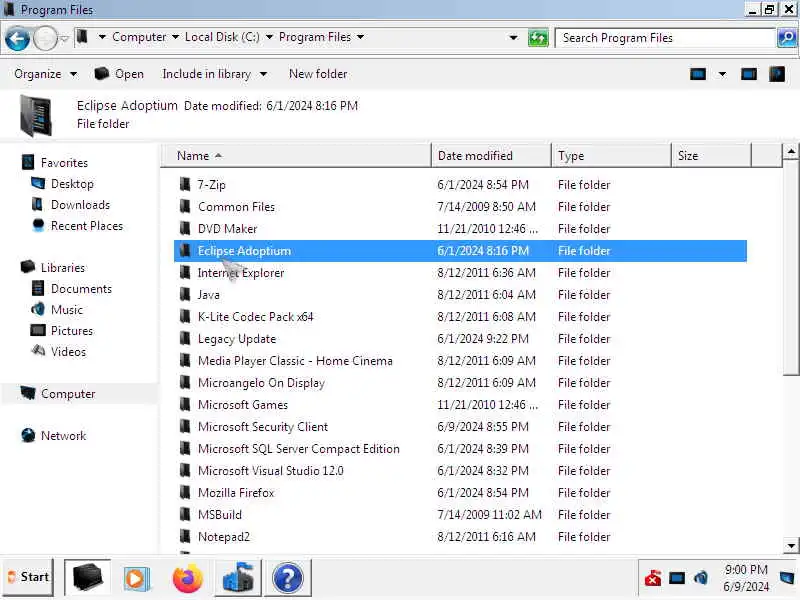Open the Videos library
The image size is (800, 600).
pos(58,352)
